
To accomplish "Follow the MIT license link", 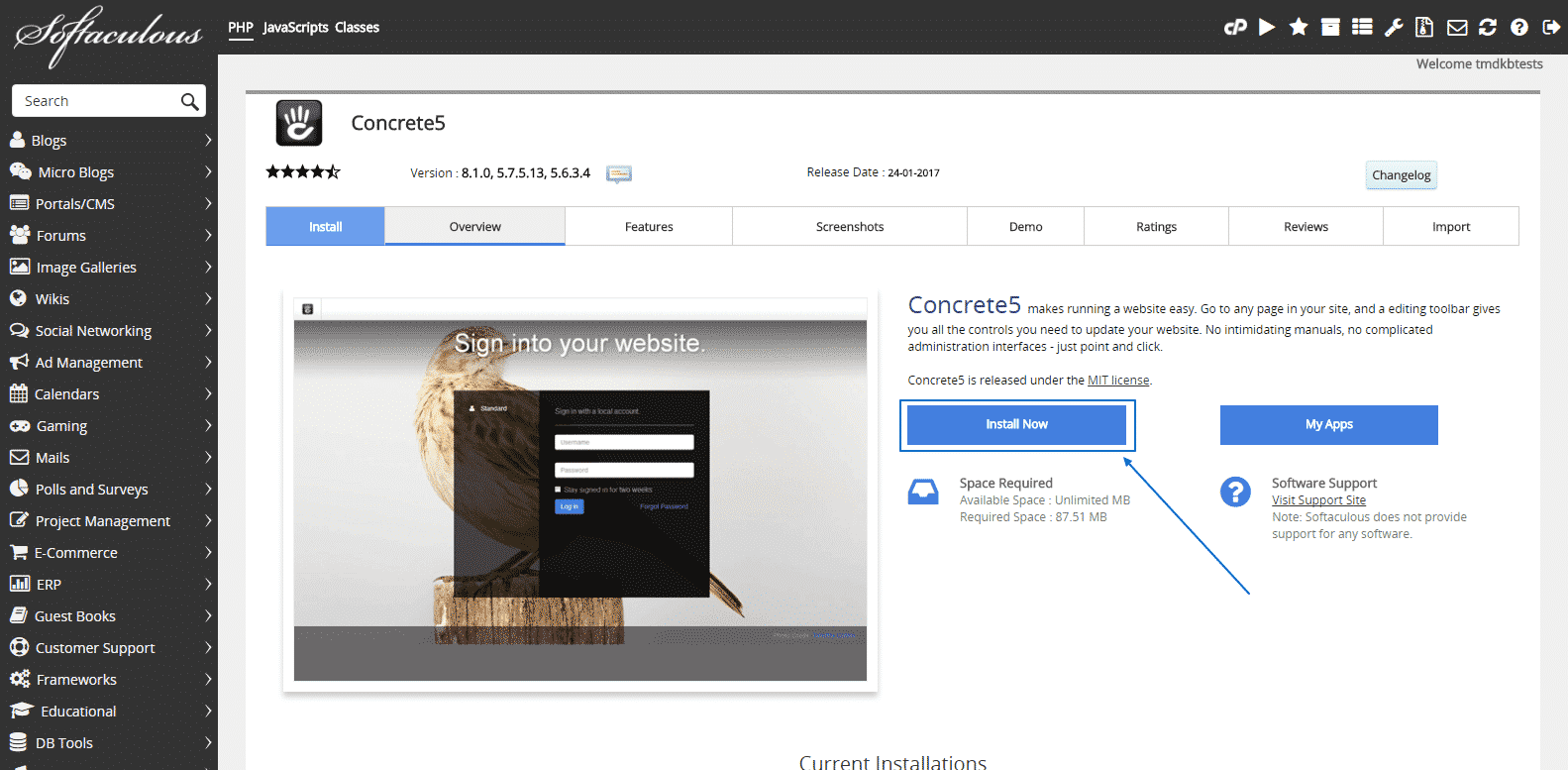I will (x=1118, y=381).
